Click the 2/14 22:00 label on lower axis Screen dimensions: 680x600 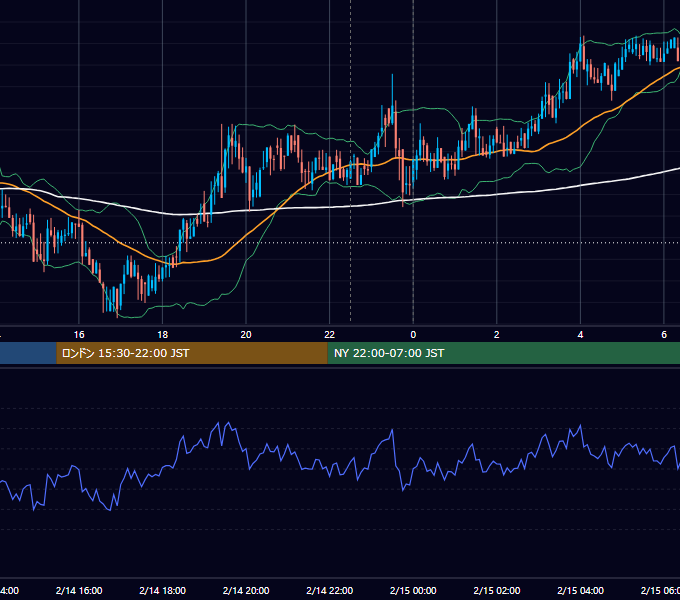coord(330,590)
